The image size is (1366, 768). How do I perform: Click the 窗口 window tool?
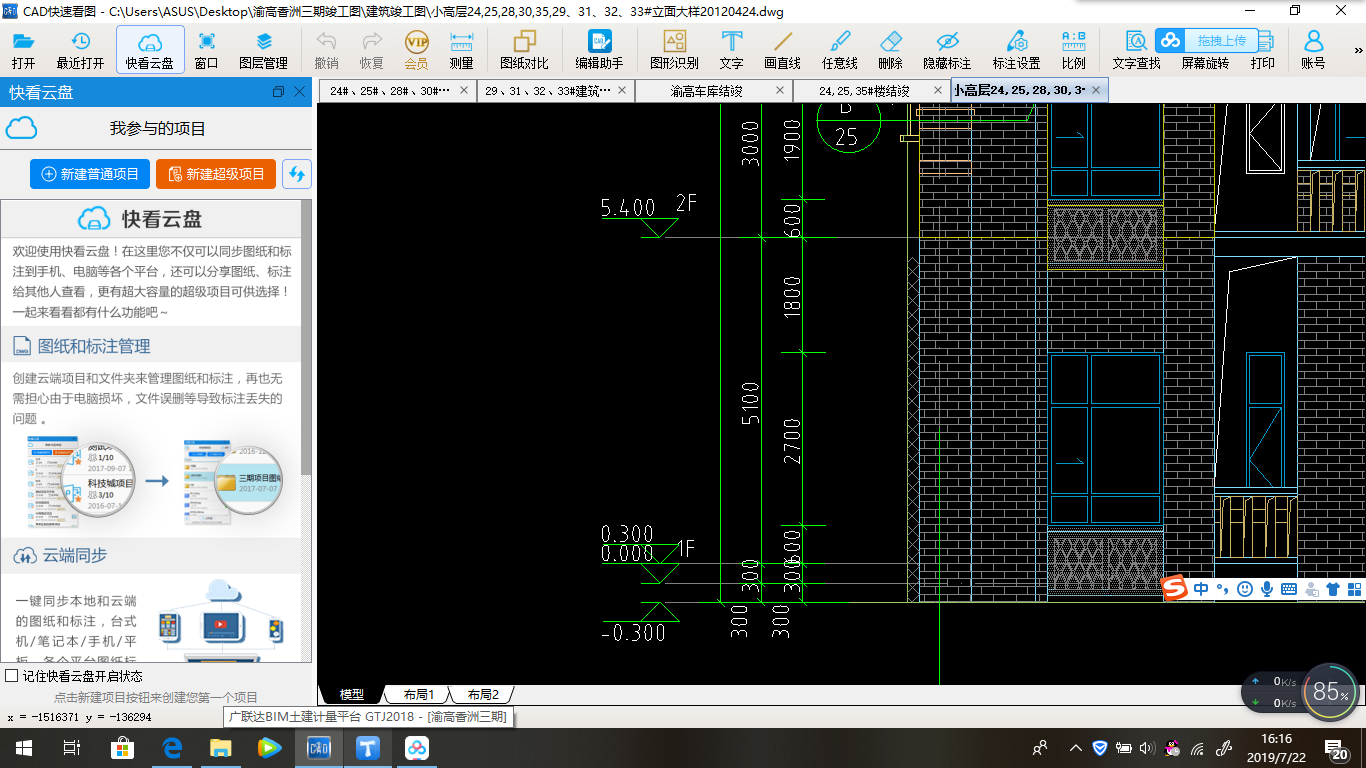[207, 50]
